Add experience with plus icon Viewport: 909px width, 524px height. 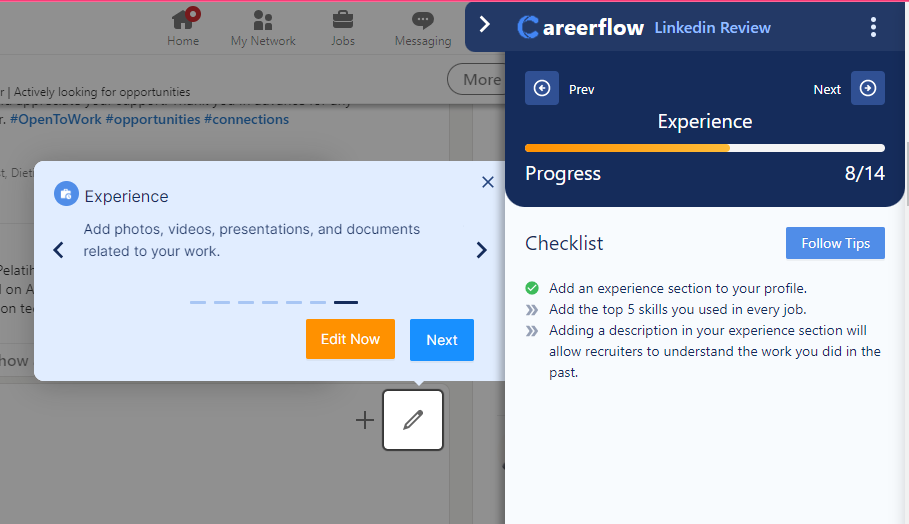tap(365, 420)
